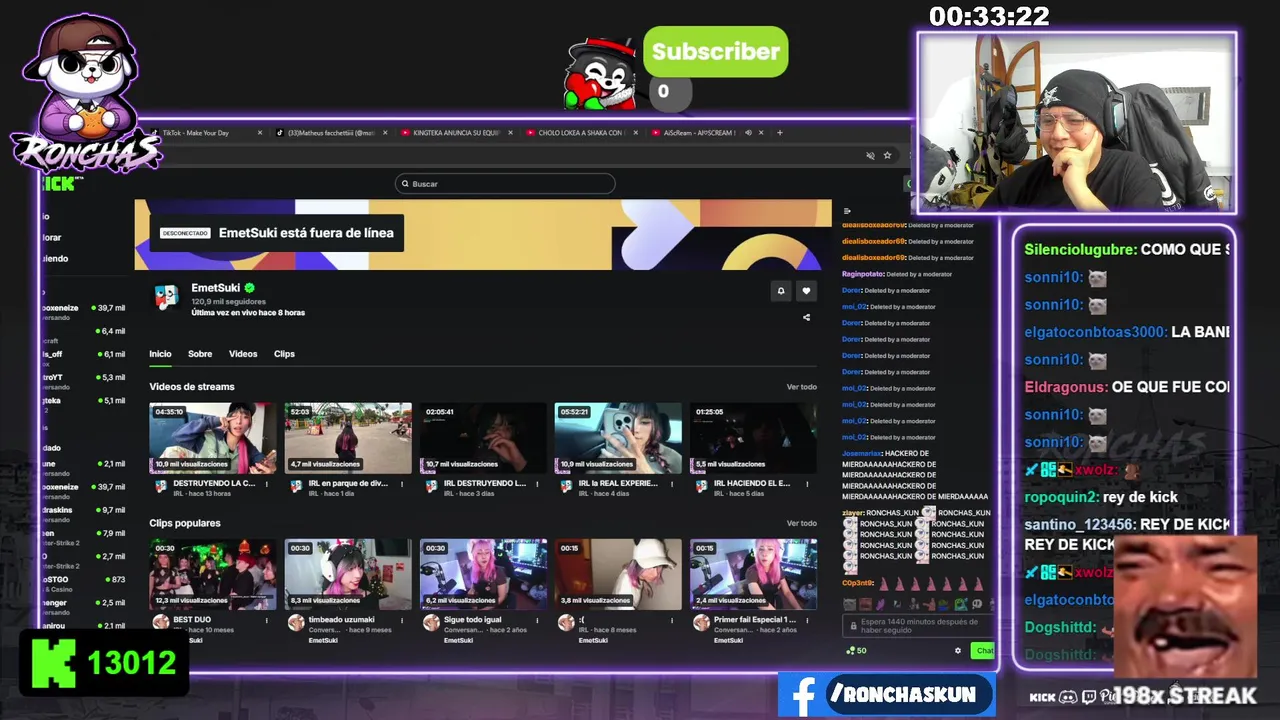Click the EmetSuki channel name
Viewport: 1280px width, 720px height.
pos(216,288)
